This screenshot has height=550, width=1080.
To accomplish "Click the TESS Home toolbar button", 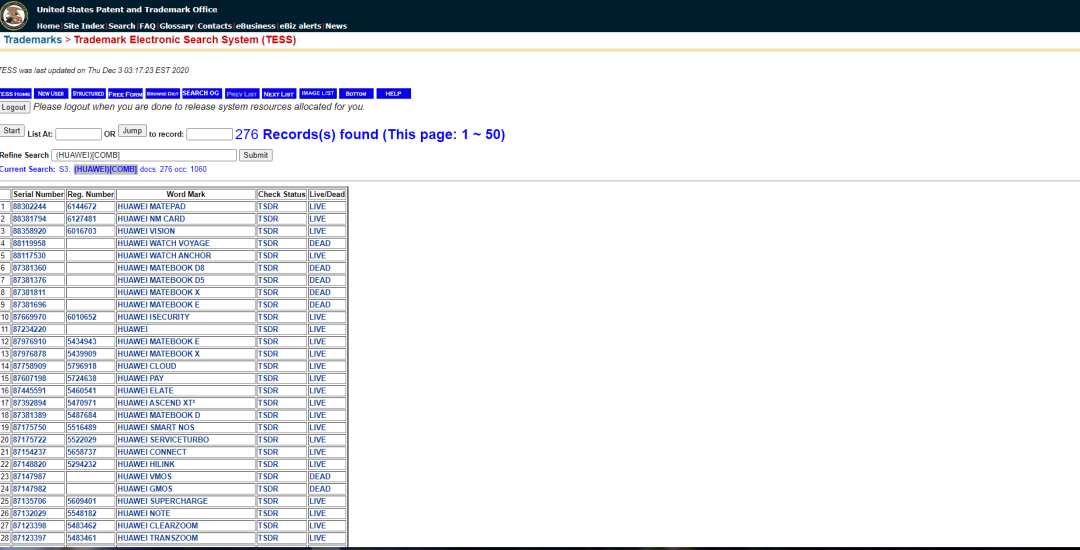I will coord(15,94).
